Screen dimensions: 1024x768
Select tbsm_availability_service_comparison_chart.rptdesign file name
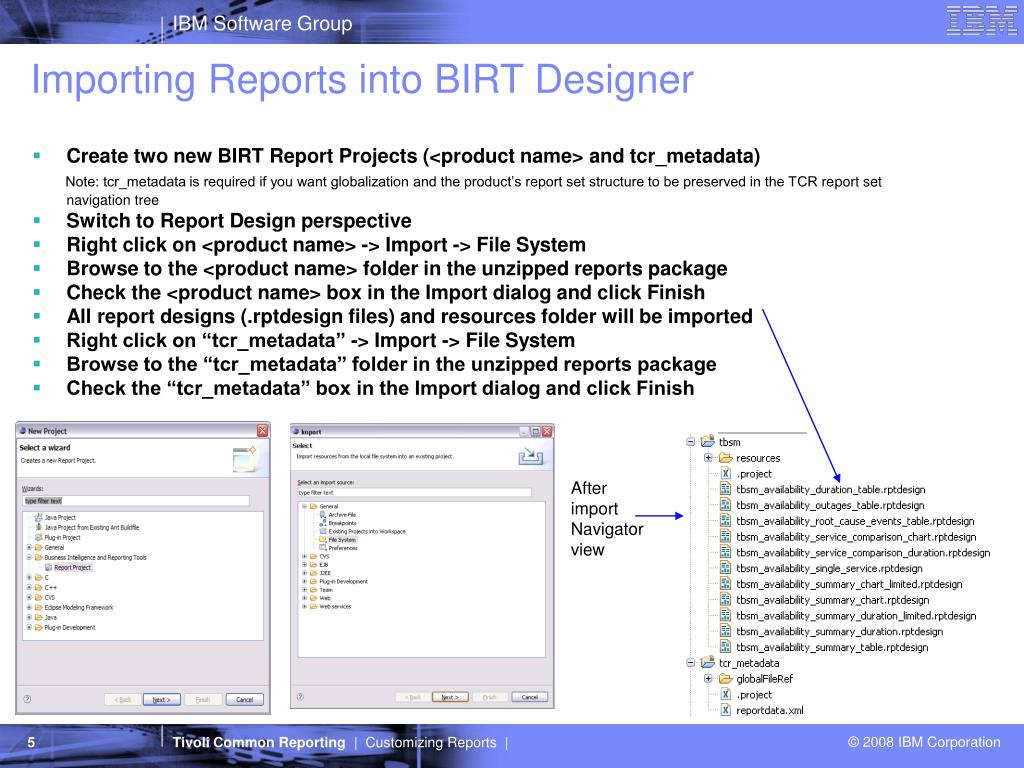click(x=856, y=537)
